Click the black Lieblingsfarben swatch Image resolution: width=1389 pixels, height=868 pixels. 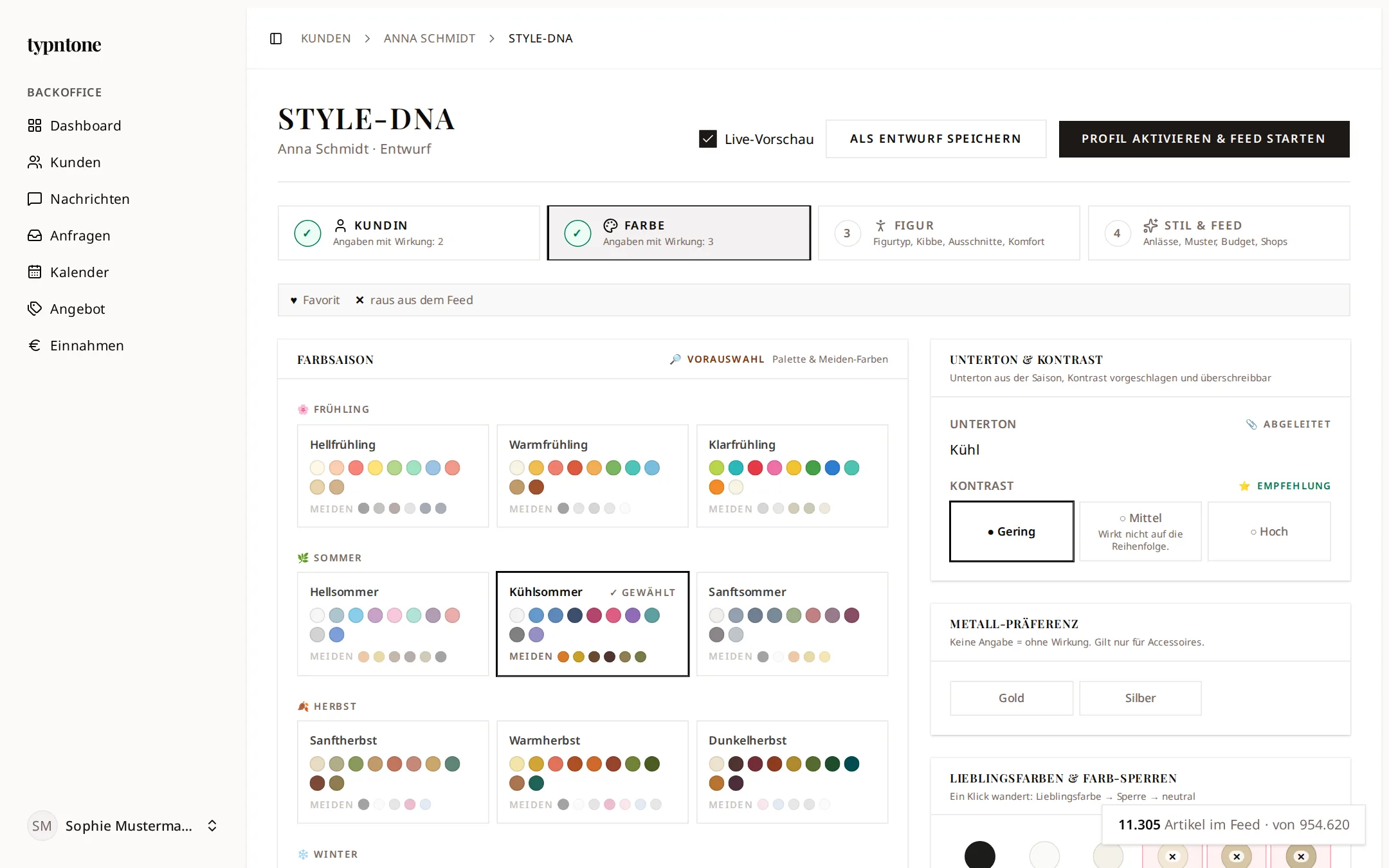pyautogui.click(x=980, y=855)
